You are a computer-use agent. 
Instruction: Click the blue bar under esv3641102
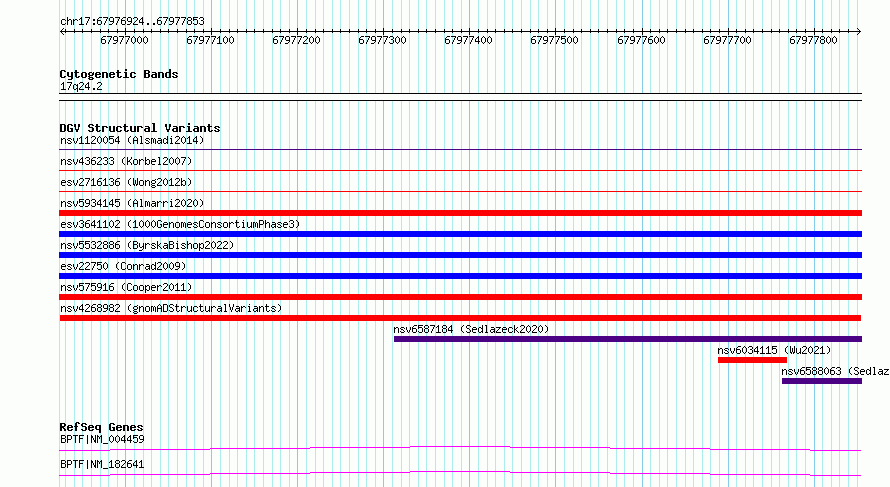[x=460, y=234]
